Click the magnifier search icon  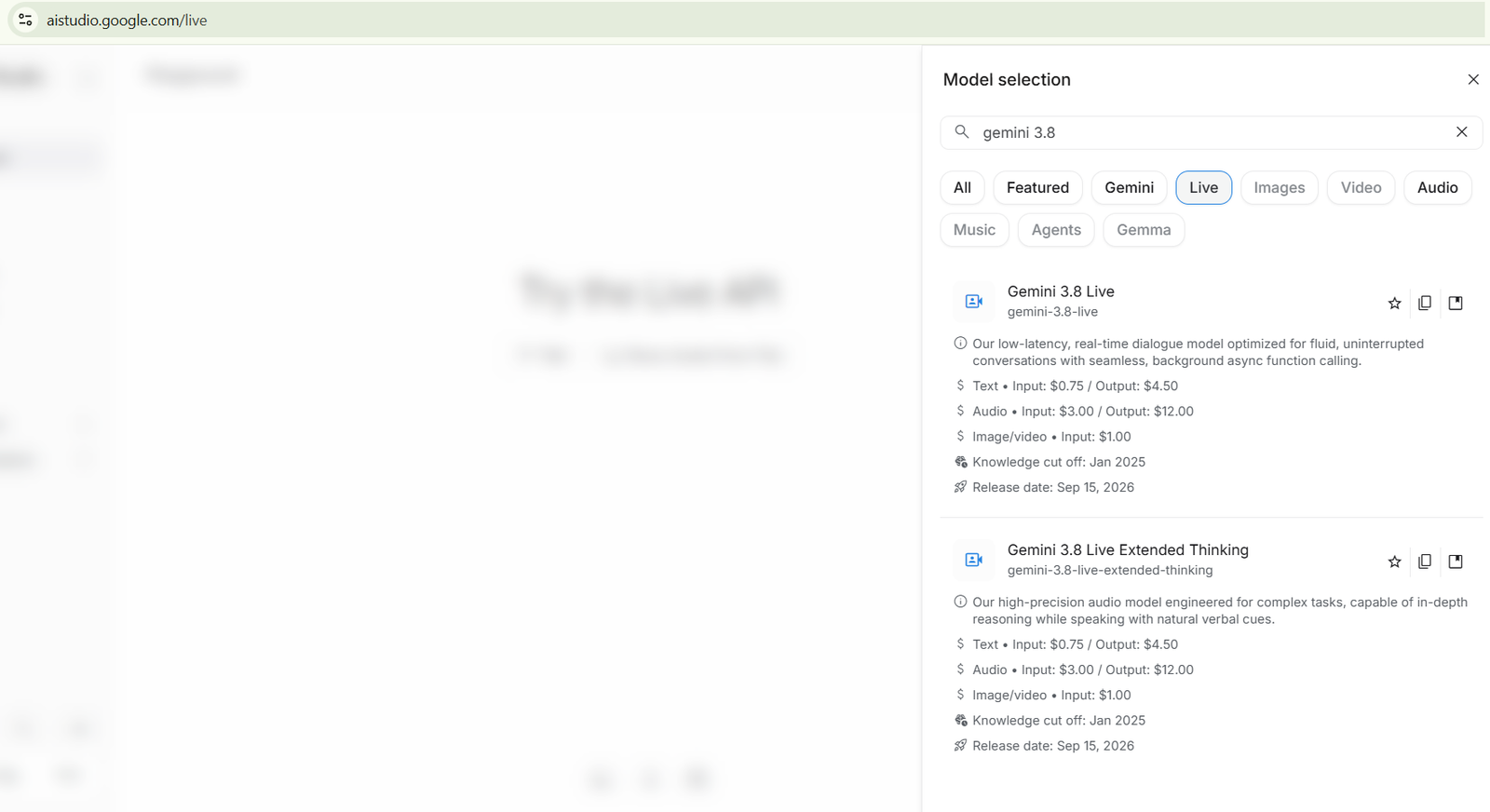(962, 132)
